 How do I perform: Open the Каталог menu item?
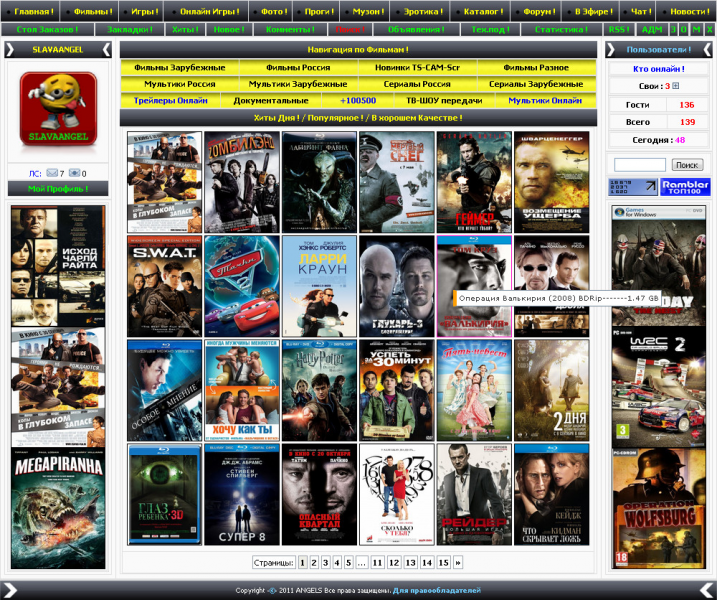480,11
